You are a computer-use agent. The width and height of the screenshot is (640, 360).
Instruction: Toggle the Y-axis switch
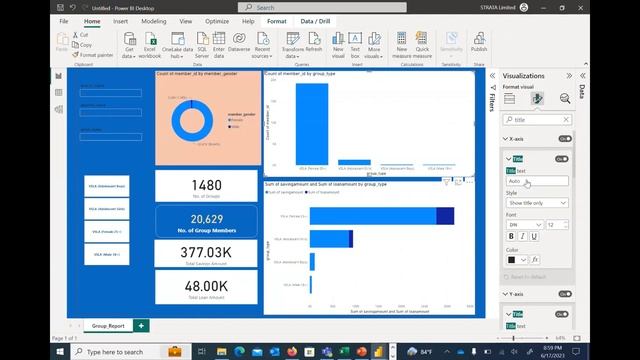click(565, 294)
